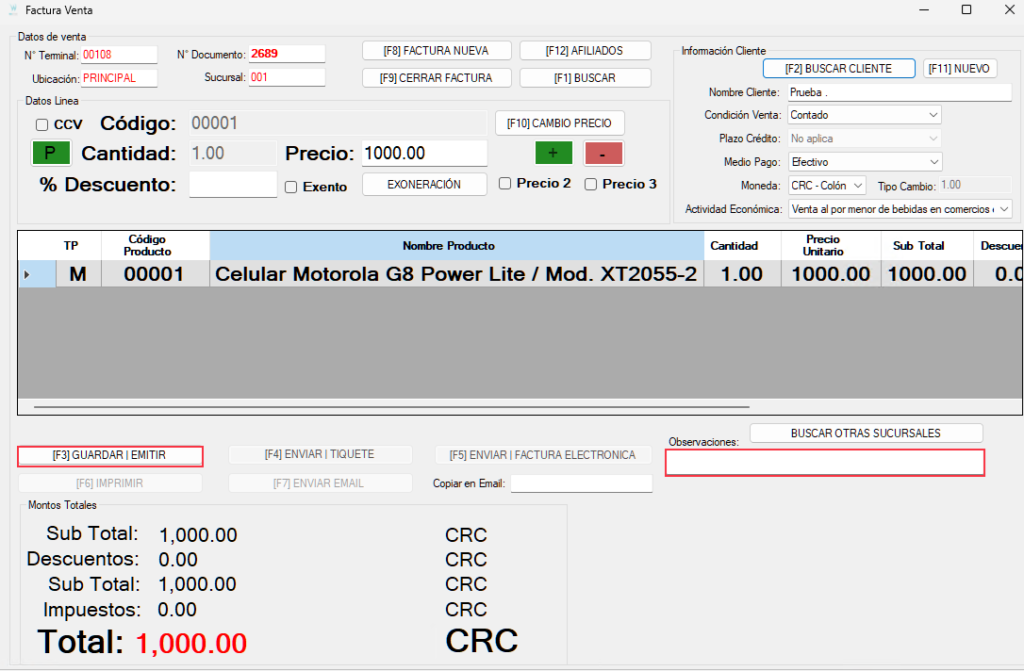Screen dimensions: 1024x671
Task: Click the row selector arrow for product 00001
Action: (x=27, y=274)
